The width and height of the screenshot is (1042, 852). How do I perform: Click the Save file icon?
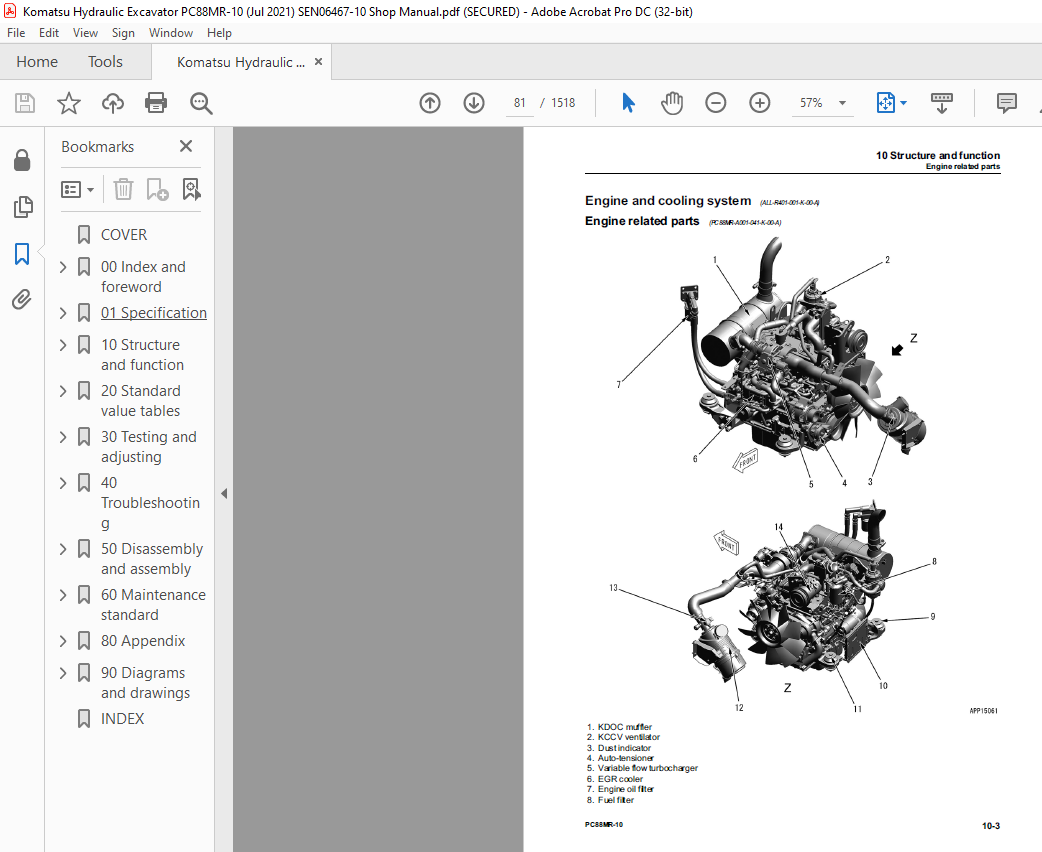25,103
